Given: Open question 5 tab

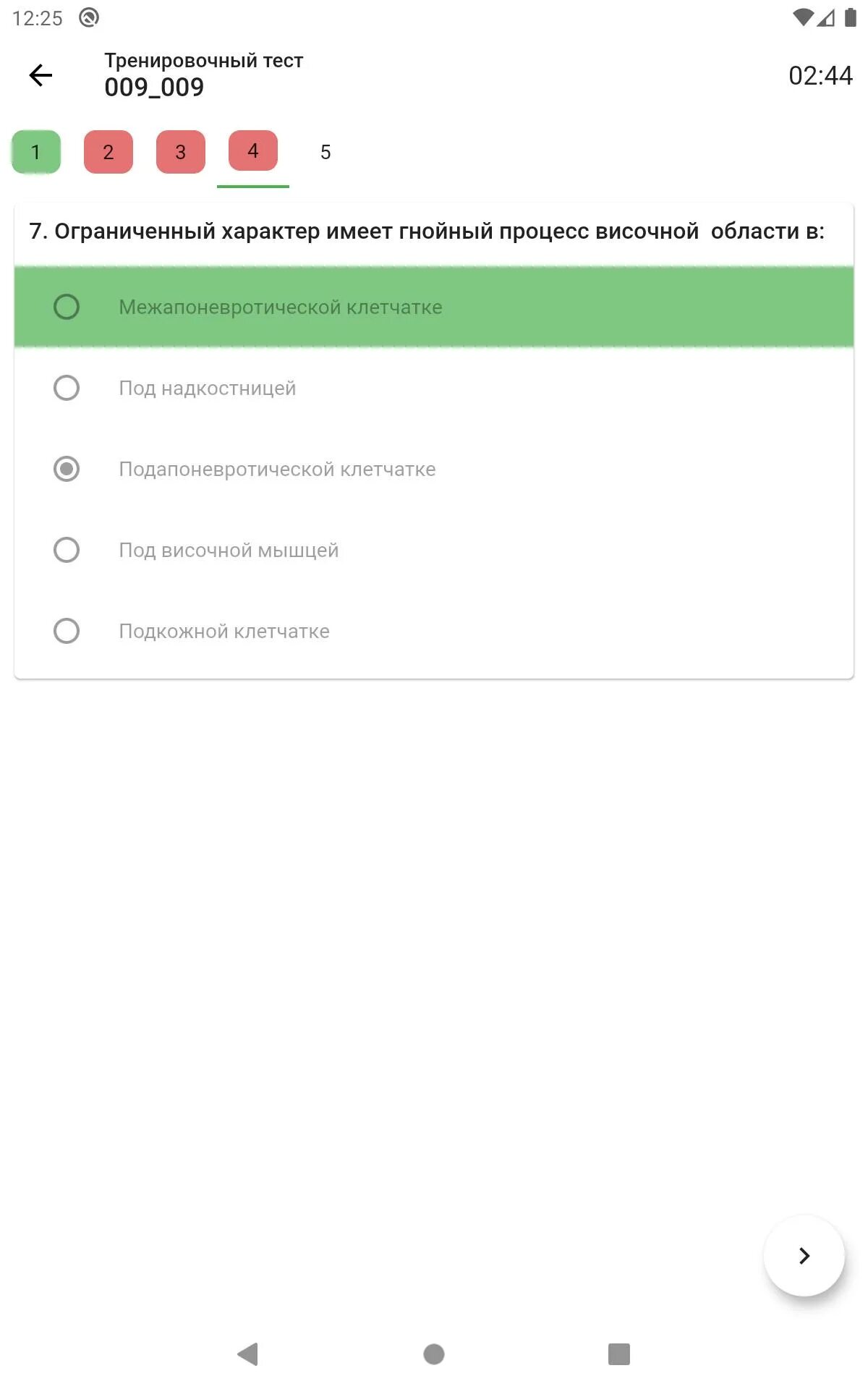Looking at the screenshot, I should click(325, 152).
